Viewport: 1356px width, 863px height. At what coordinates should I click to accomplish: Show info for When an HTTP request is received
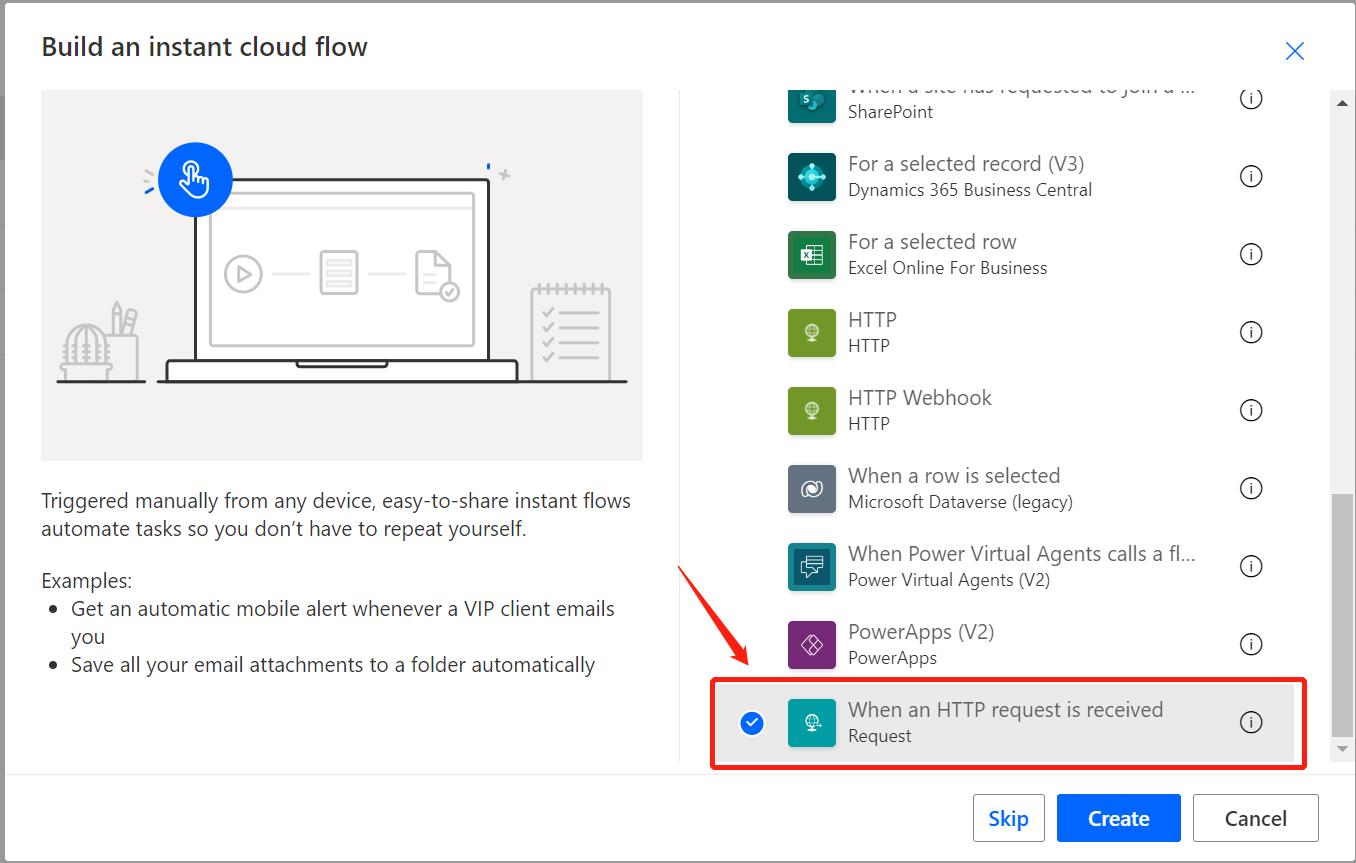(1251, 722)
